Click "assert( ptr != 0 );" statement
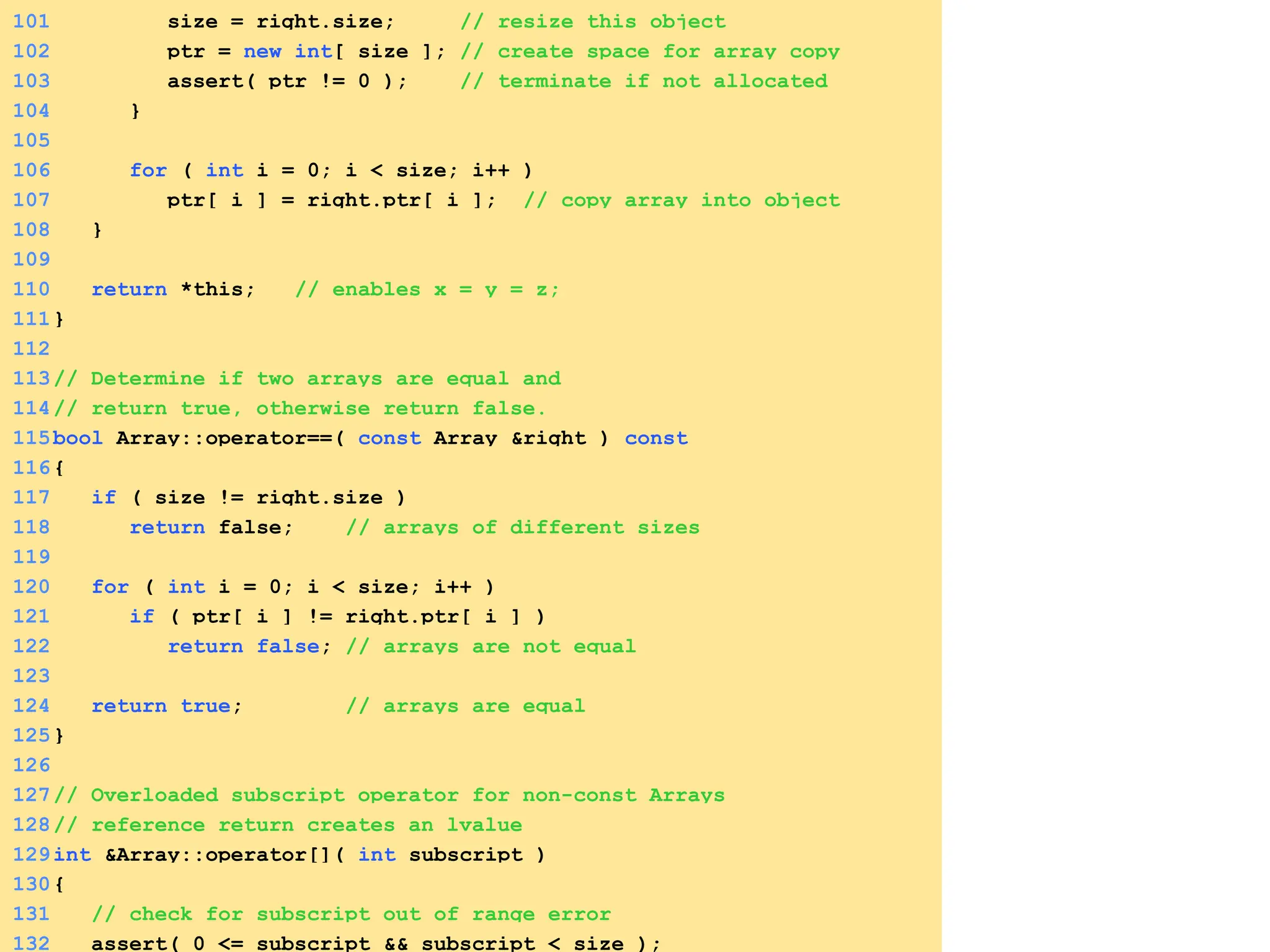 pyautogui.click(x=288, y=81)
